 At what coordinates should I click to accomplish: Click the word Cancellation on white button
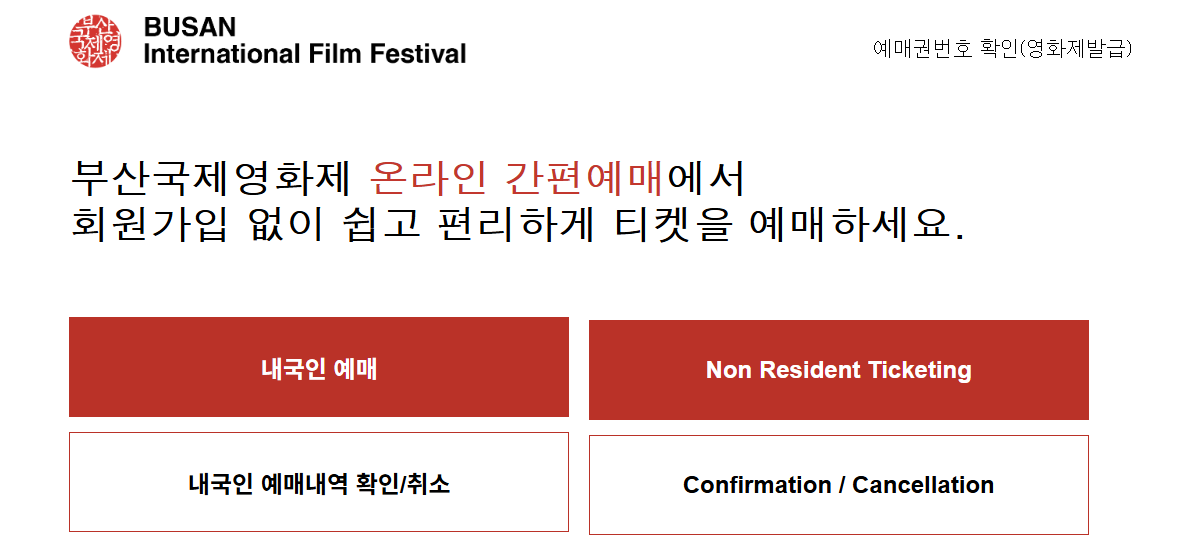[x=923, y=485]
